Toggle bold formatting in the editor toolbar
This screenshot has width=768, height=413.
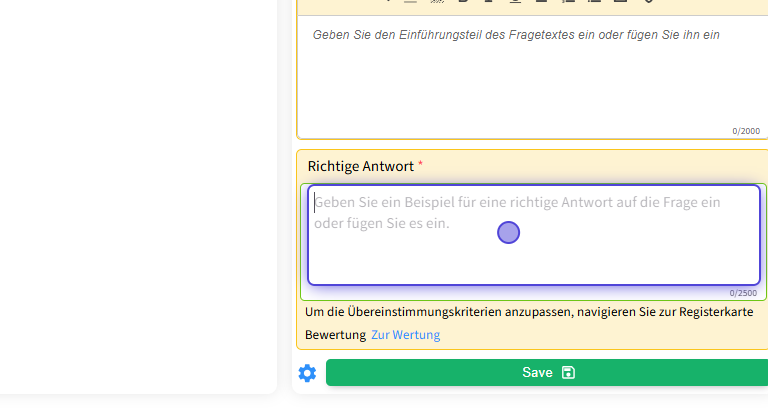click(x=463, y=1)
